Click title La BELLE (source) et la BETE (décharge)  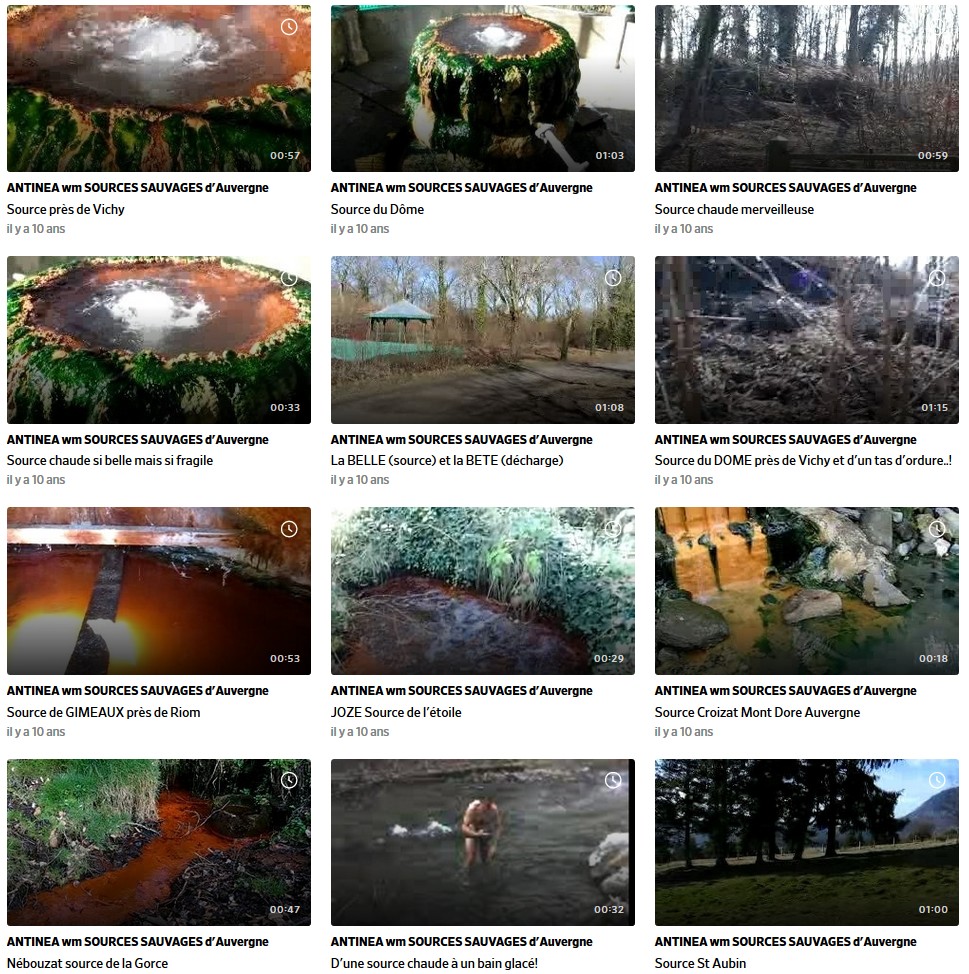click(x=447, y=460)
